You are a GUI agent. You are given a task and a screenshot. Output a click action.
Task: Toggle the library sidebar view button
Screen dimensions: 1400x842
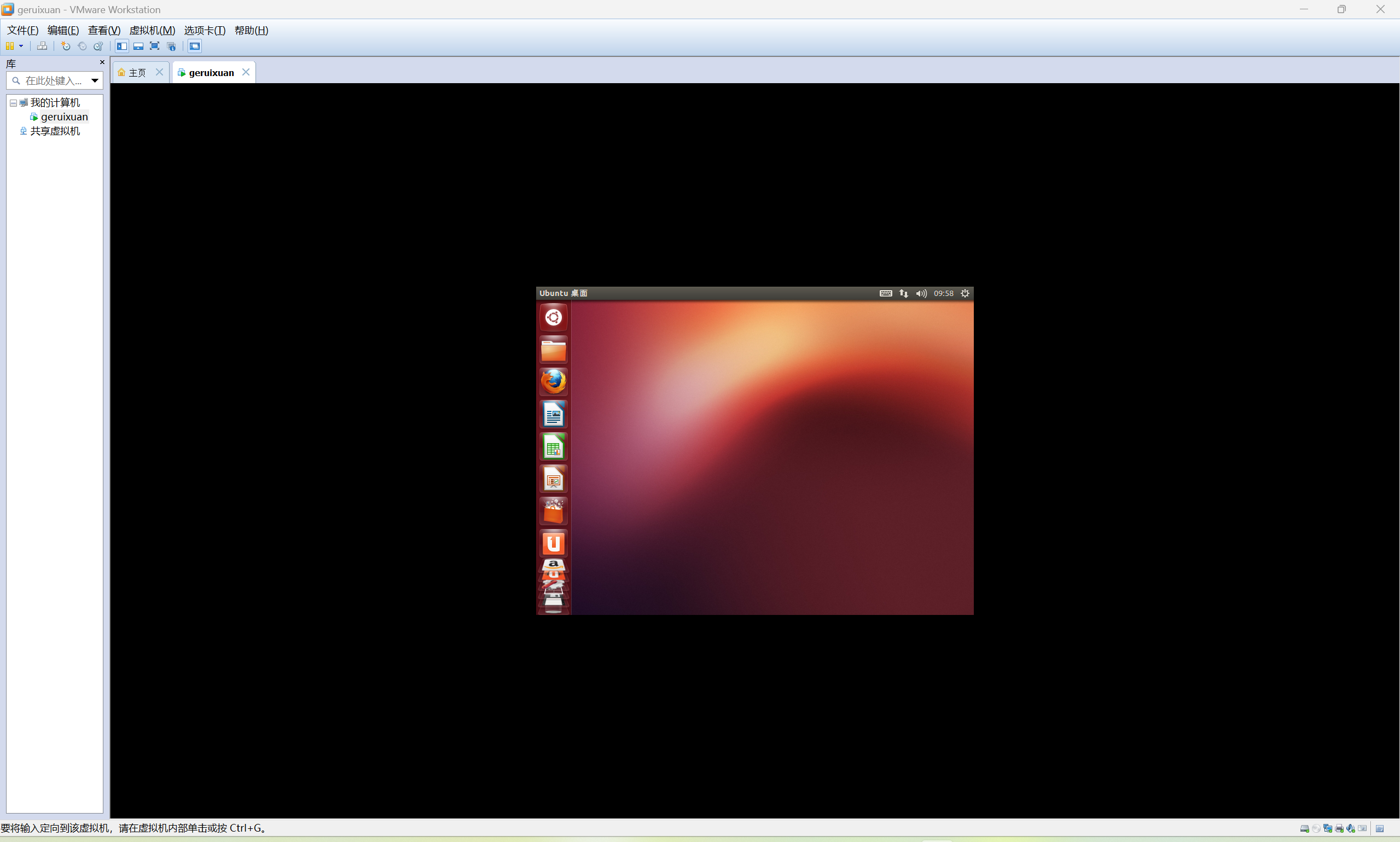[121, 46]
